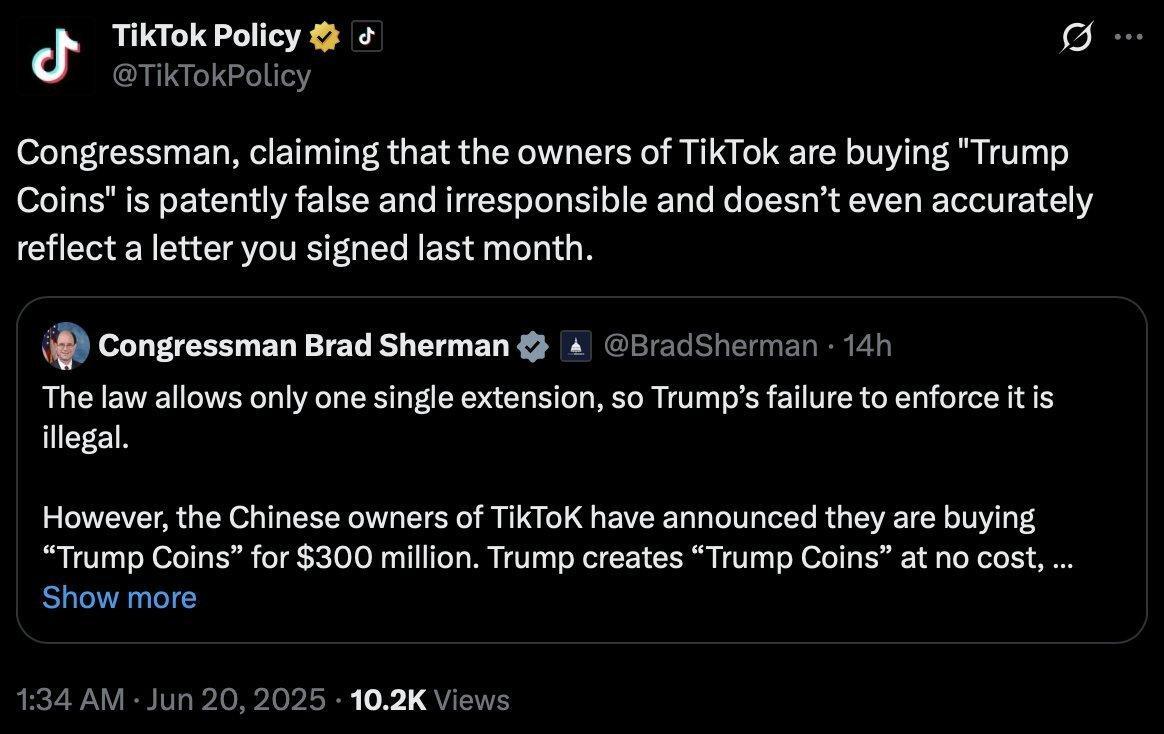This screenshot has width=1164, height=734.
Task: Click Brad Sherman's profile picture
Action: (65, 346)
